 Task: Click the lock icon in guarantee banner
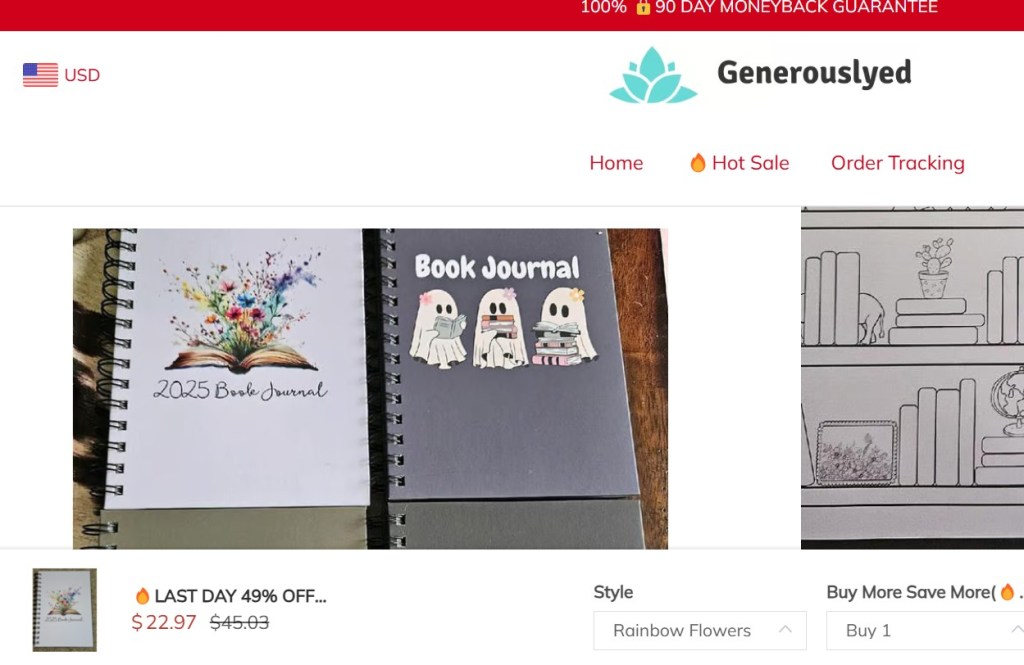(643, 7)
